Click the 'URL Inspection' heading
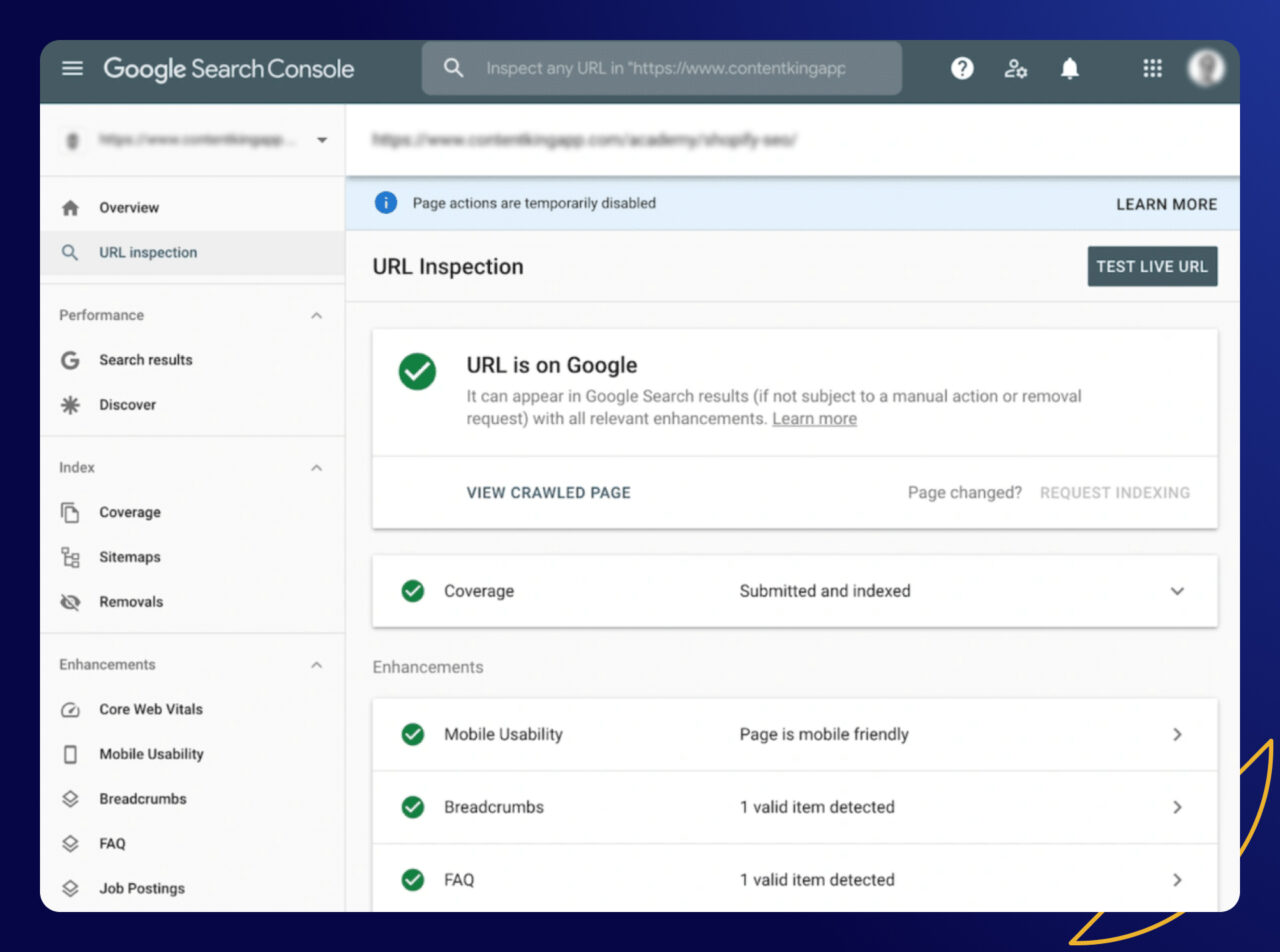Image resolution: width=1280 pixels, height=952 pixels. point(448,266)
